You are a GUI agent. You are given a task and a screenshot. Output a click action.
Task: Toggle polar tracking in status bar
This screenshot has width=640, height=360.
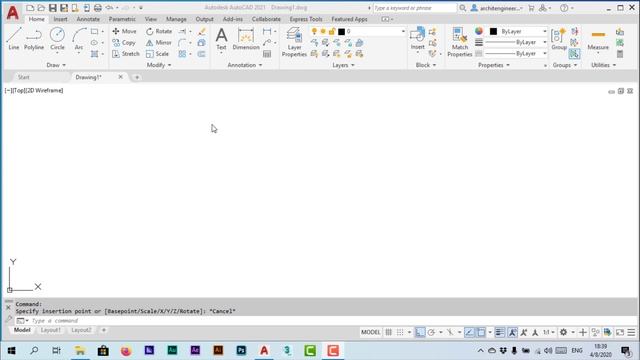point(431,332)
